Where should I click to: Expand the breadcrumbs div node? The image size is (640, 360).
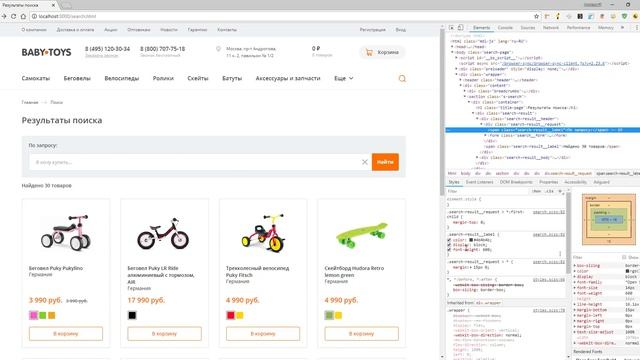tap(465, 91)
